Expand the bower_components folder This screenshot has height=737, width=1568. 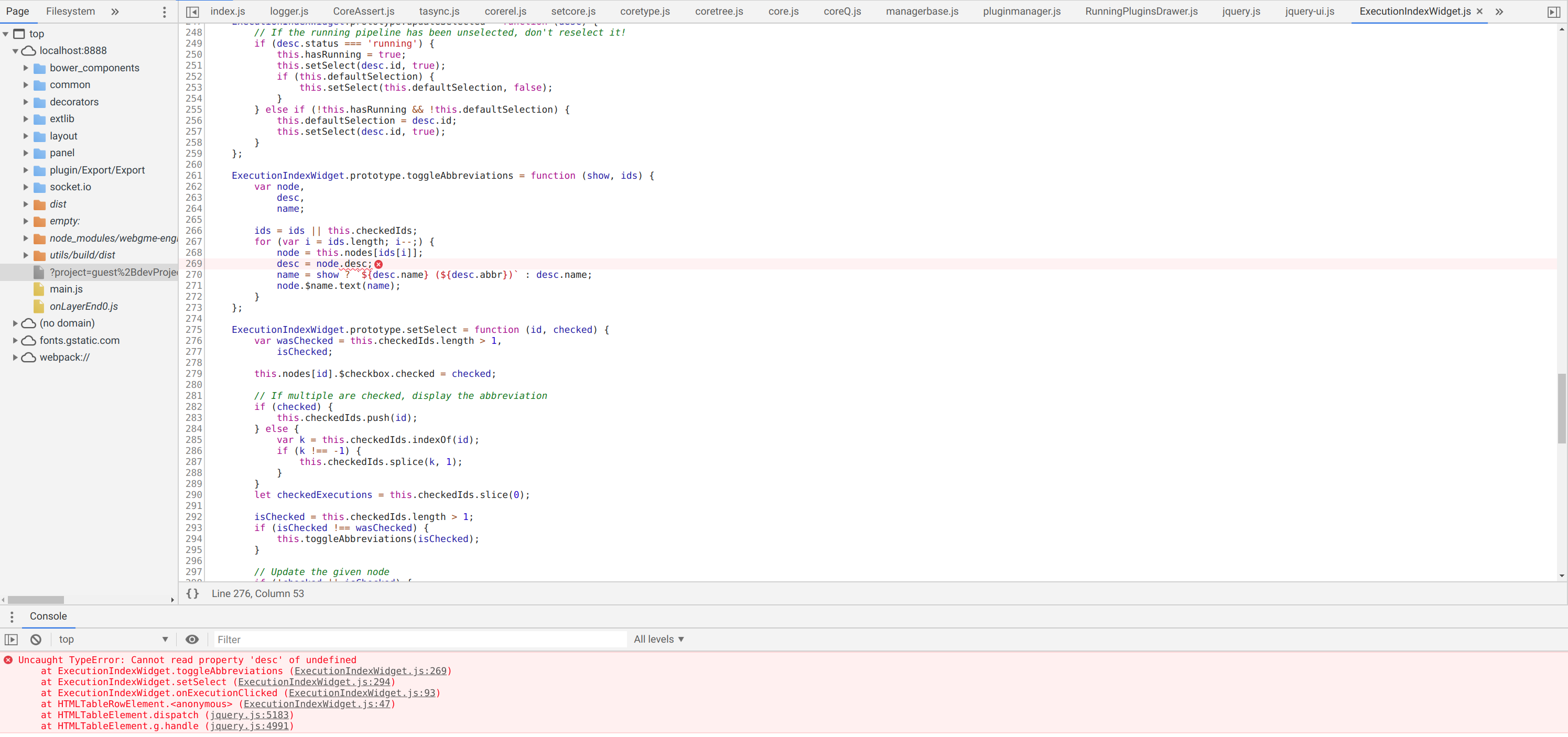(26, 68)
